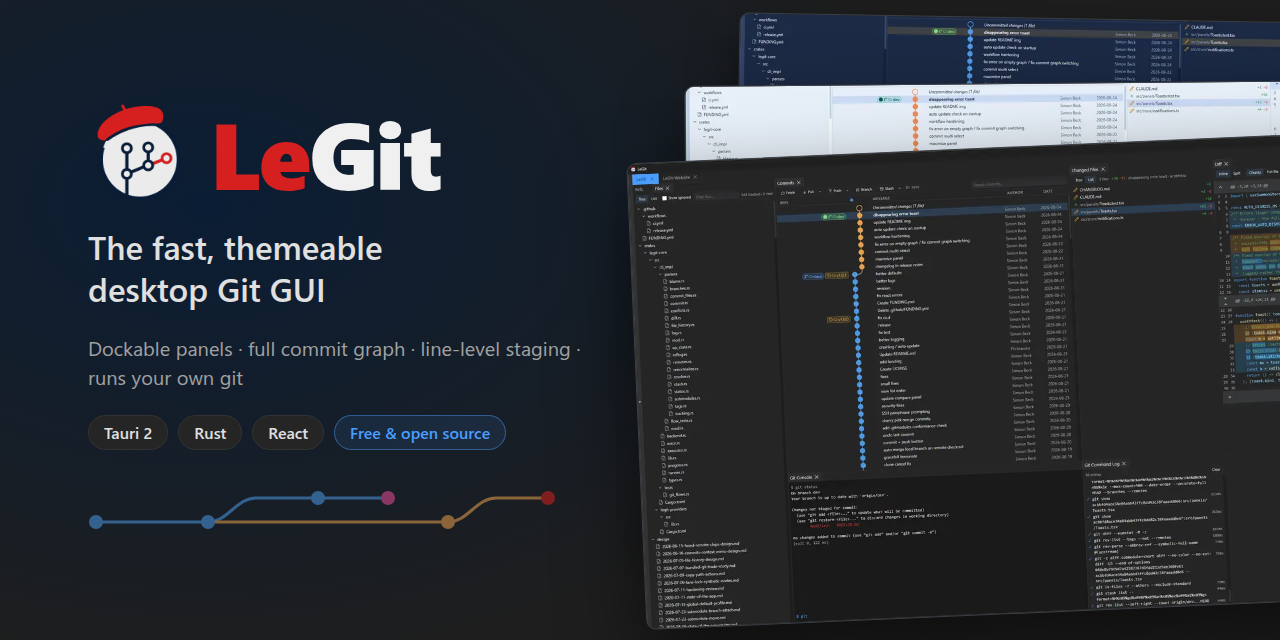Open the dropdown arrow next to Push
Screen dimensions: 1280x640
pos(847,190)
